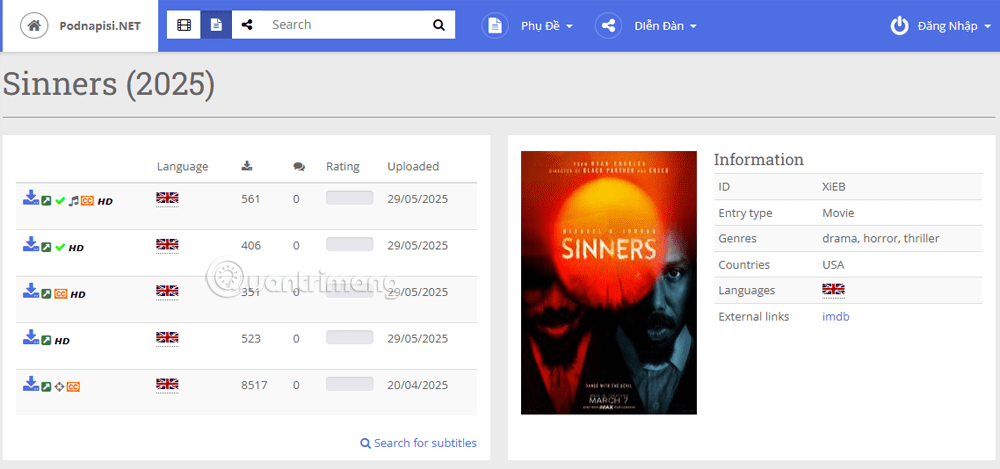Click Entry type value Movie

click(x=838, y=213)
